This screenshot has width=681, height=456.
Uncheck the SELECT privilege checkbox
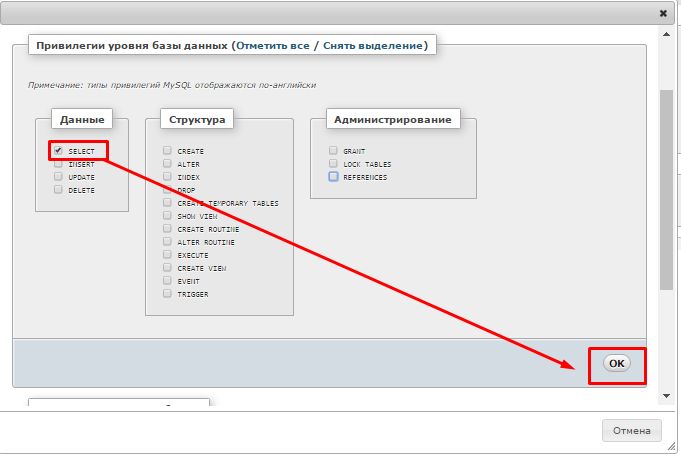58,151
